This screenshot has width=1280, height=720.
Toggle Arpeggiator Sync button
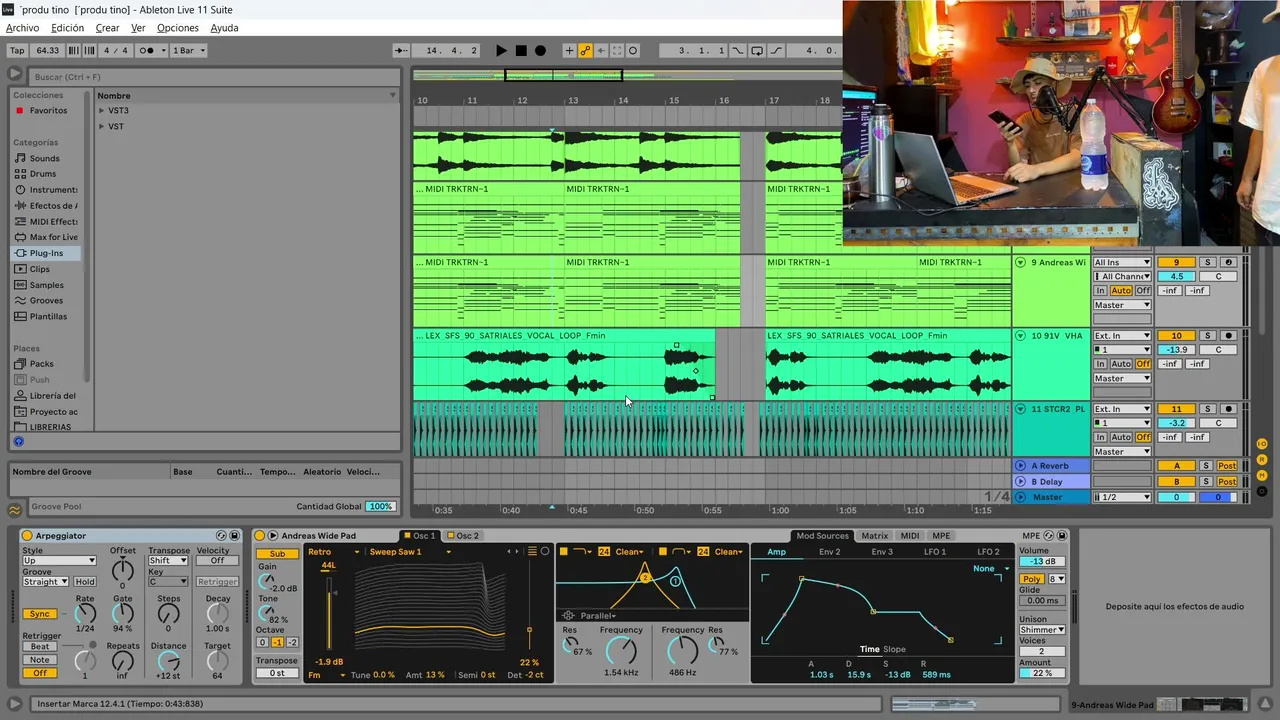(x=40, y=614)
